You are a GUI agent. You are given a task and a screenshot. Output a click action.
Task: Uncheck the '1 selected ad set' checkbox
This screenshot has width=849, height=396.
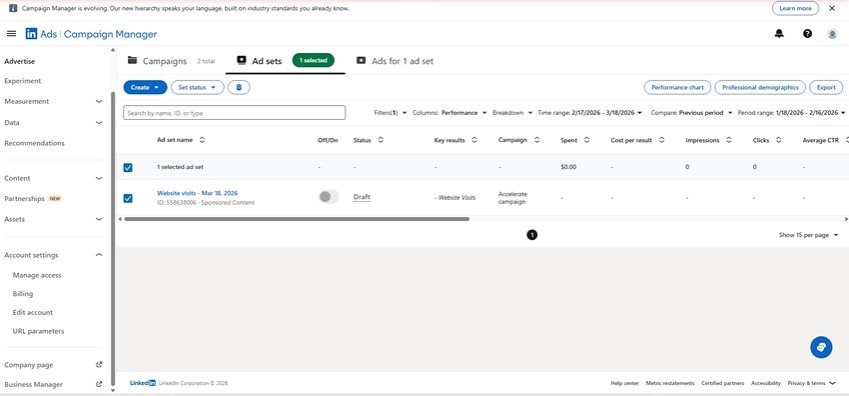[128, 167]
